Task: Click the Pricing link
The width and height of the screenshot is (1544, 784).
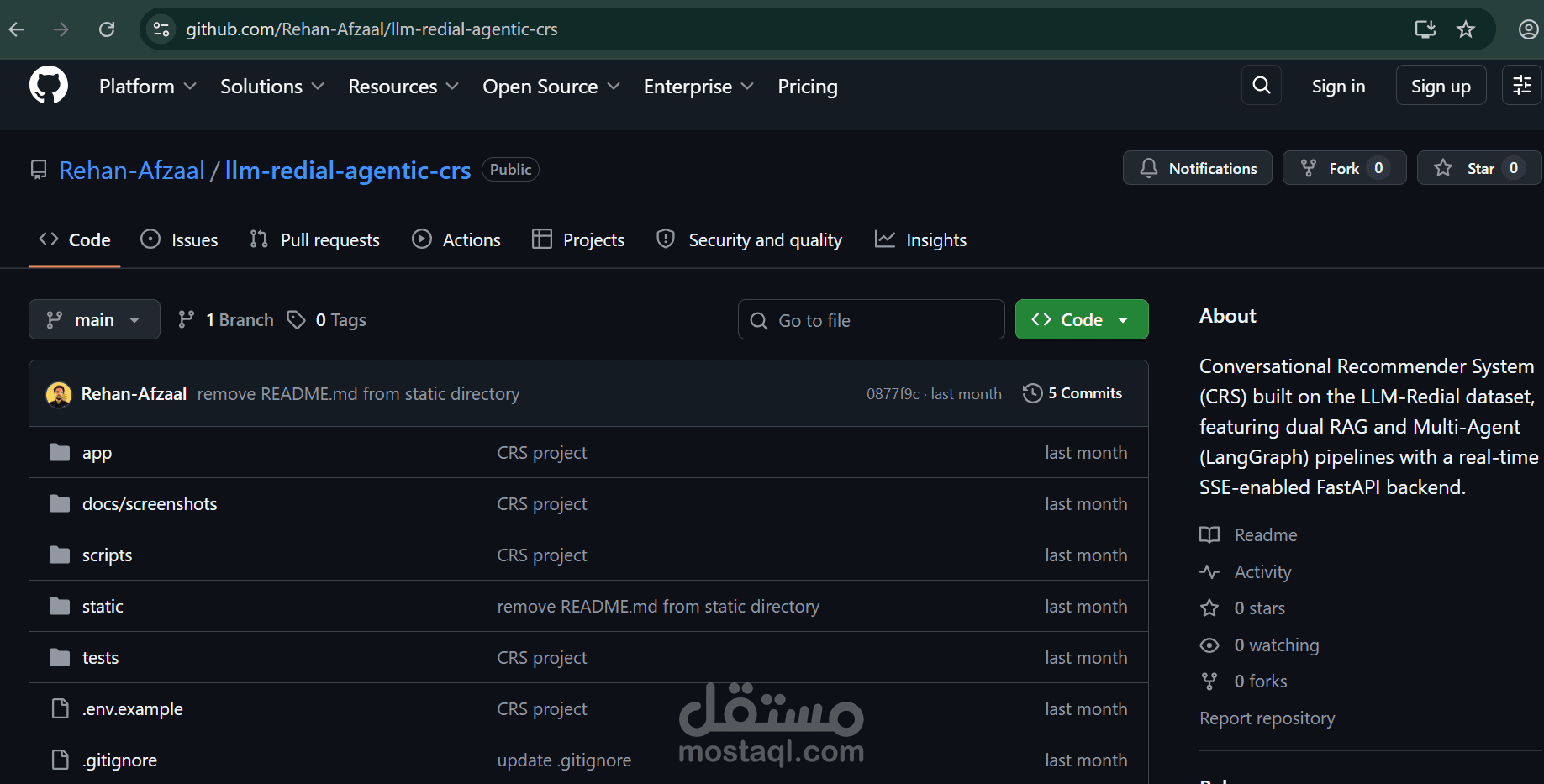Action: [808, 87]
